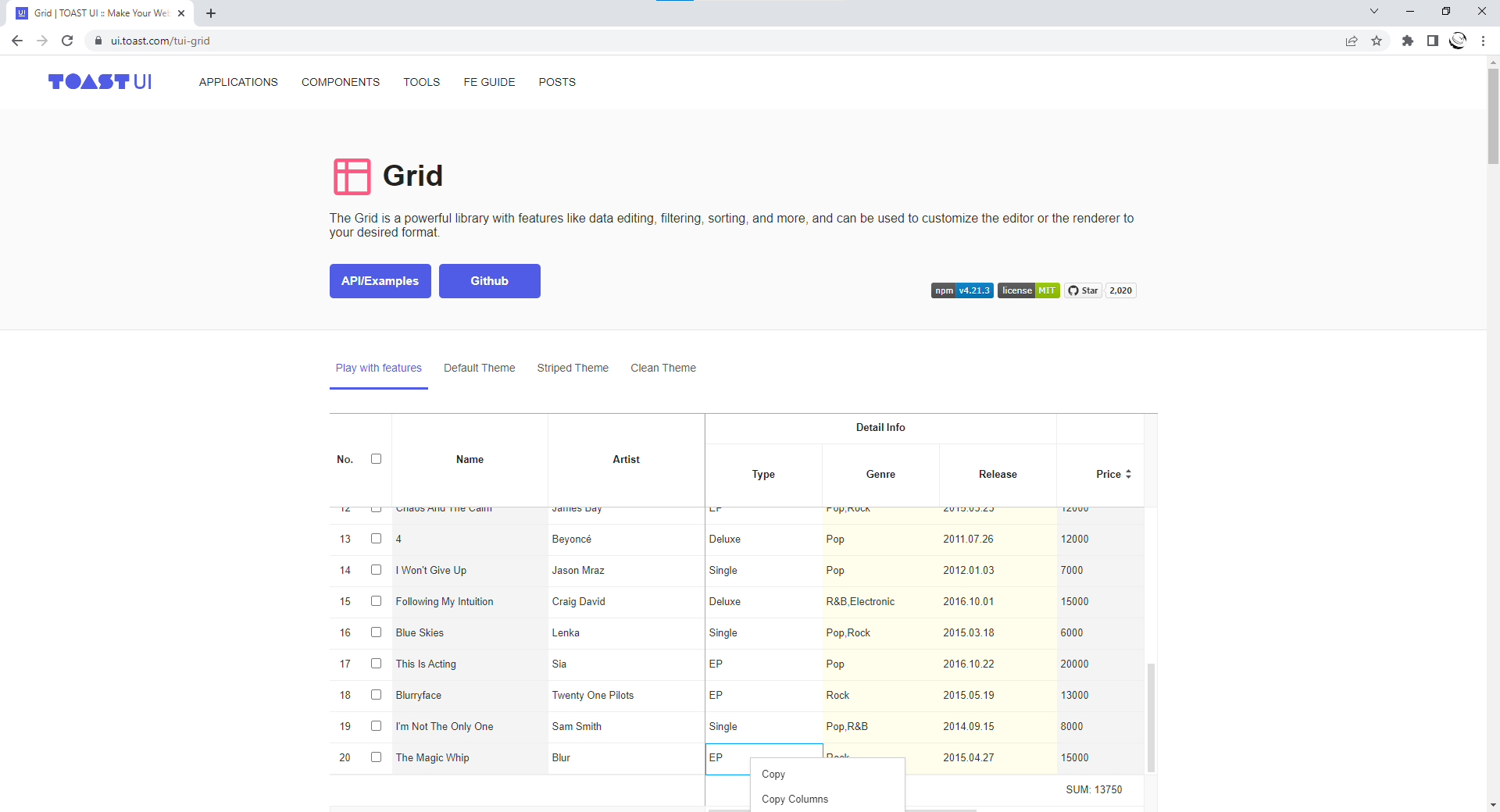Viewport: 1500px width, 812px height.
Task: Bookmark this page with star icon
Action: pyautogui.click(x=1377, y=41)
